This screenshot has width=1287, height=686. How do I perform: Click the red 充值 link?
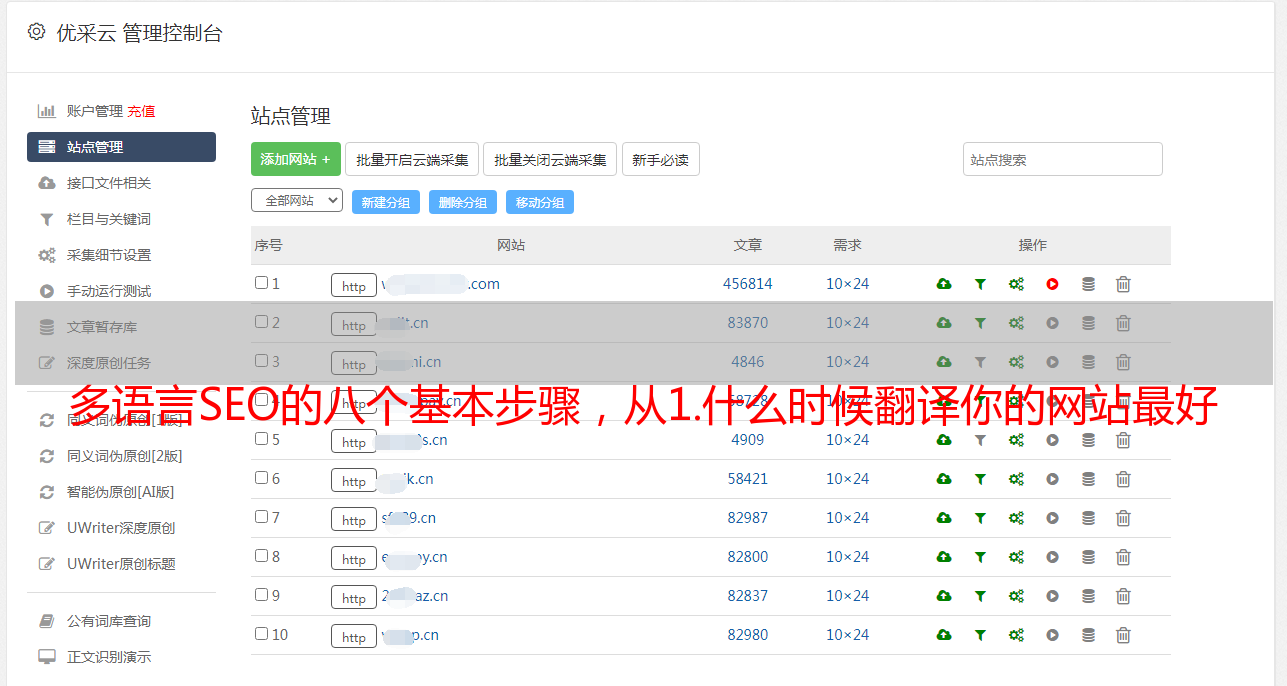pyautogui.click(x=141, y=111)
